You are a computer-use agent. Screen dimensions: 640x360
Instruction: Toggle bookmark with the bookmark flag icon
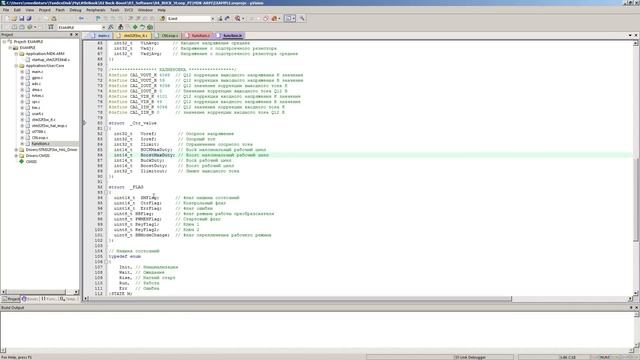tap(98, 18)
